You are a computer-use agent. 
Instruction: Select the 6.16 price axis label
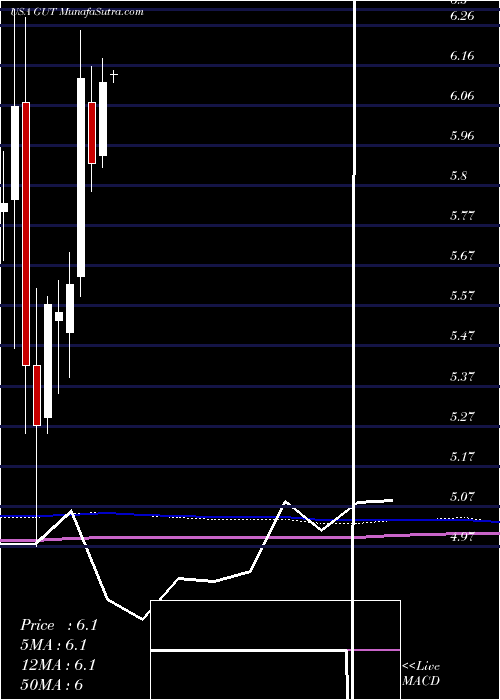pyautogui.click(x=463, y=56)
